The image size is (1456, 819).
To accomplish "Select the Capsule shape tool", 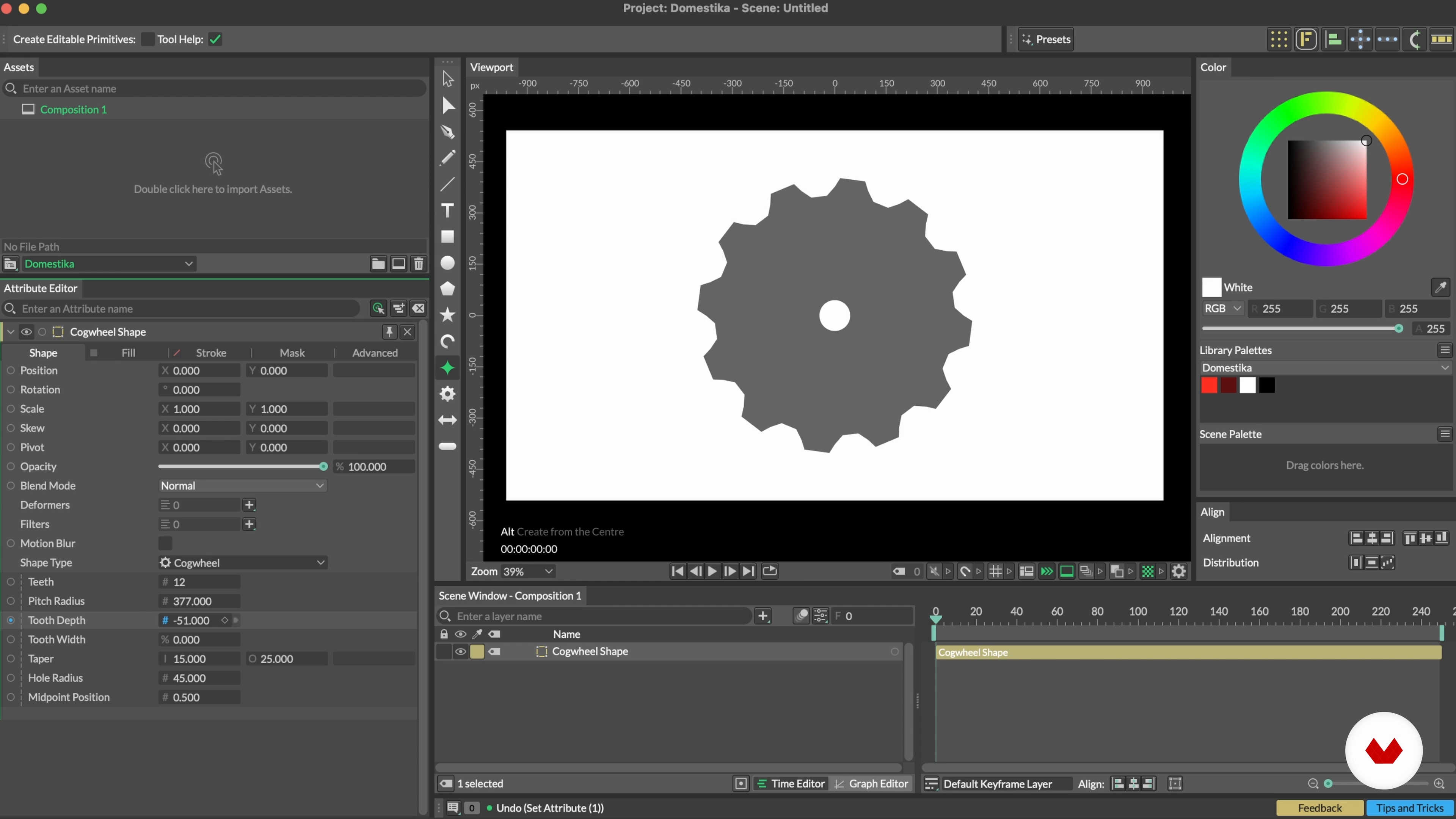I will (448, 447).
